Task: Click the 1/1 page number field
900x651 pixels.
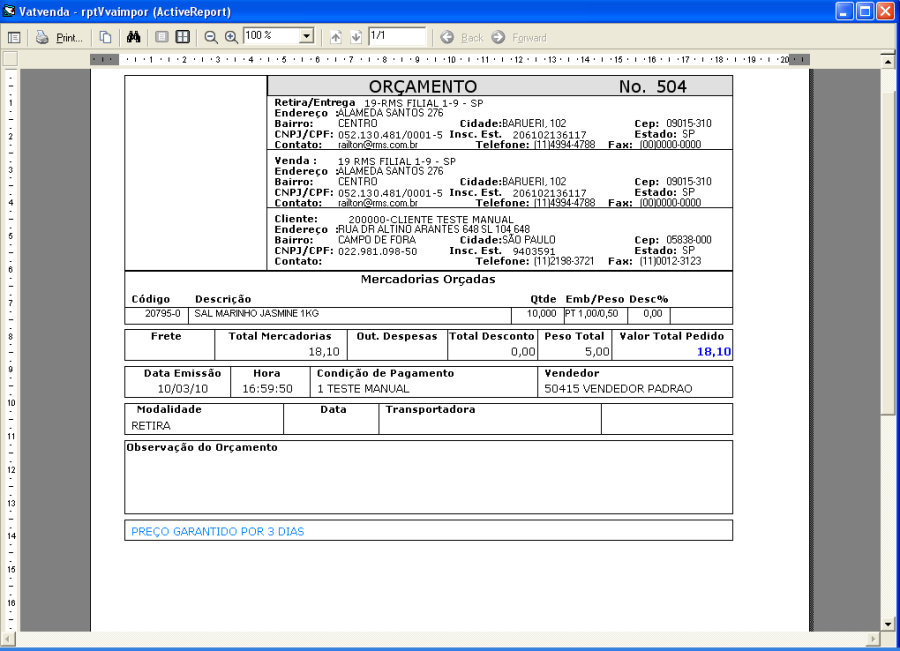Action: pos(397,36)
